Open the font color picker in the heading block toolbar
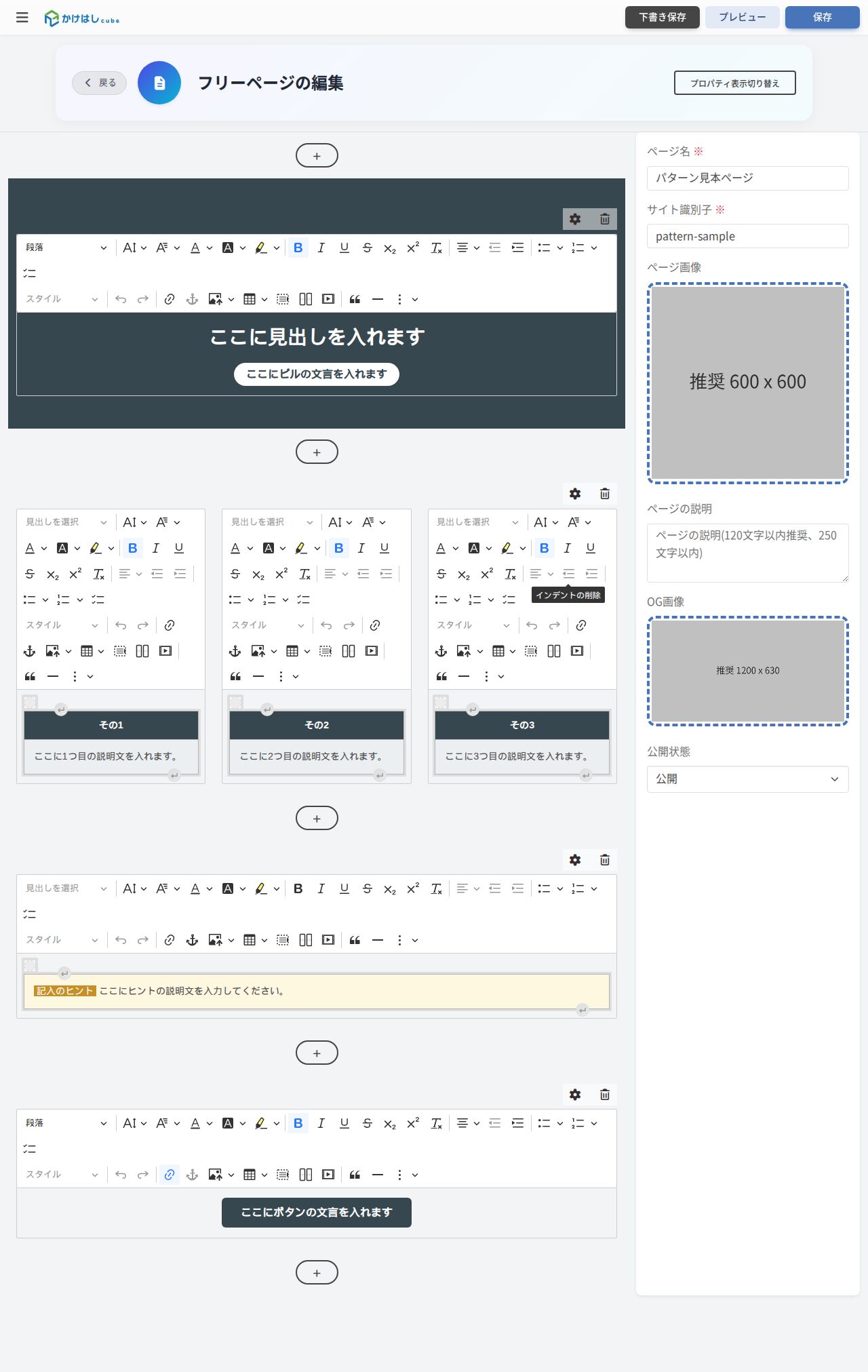 201,248
